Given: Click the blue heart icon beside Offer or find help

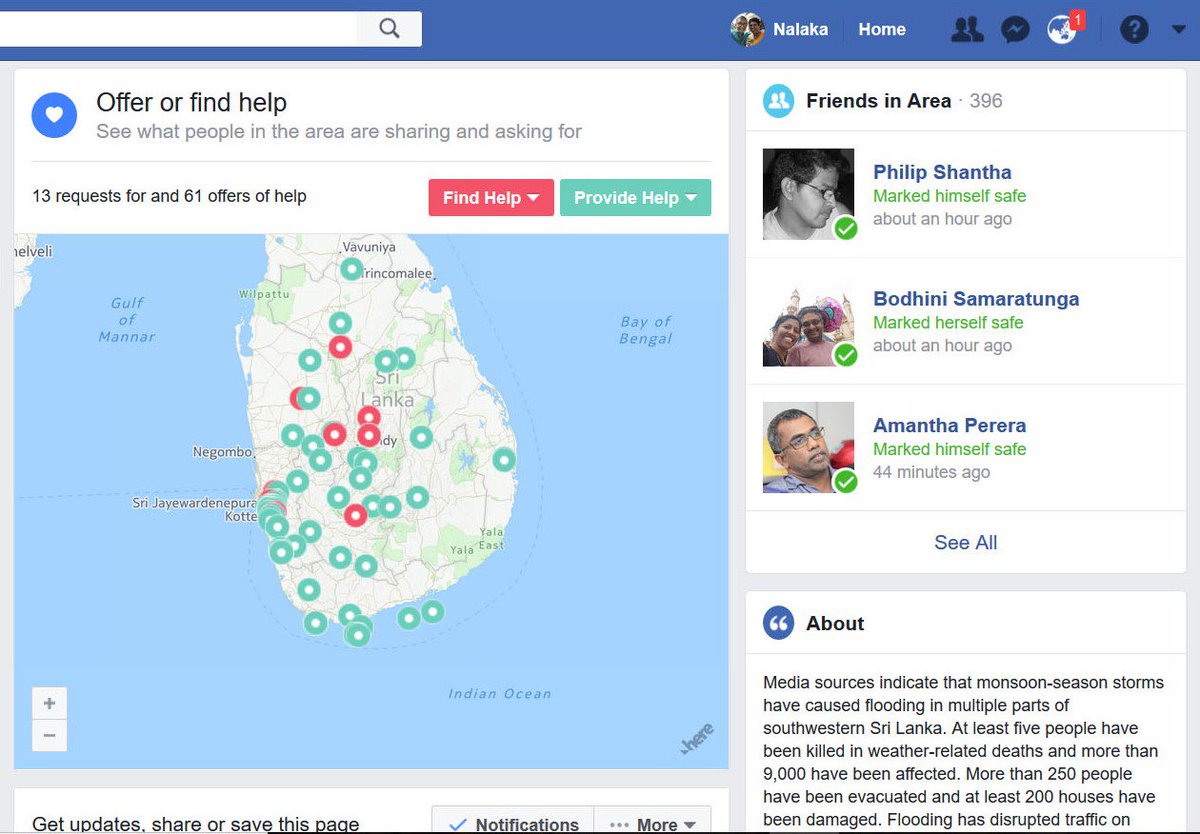Looking at the screenshot, I should [55, 115].
